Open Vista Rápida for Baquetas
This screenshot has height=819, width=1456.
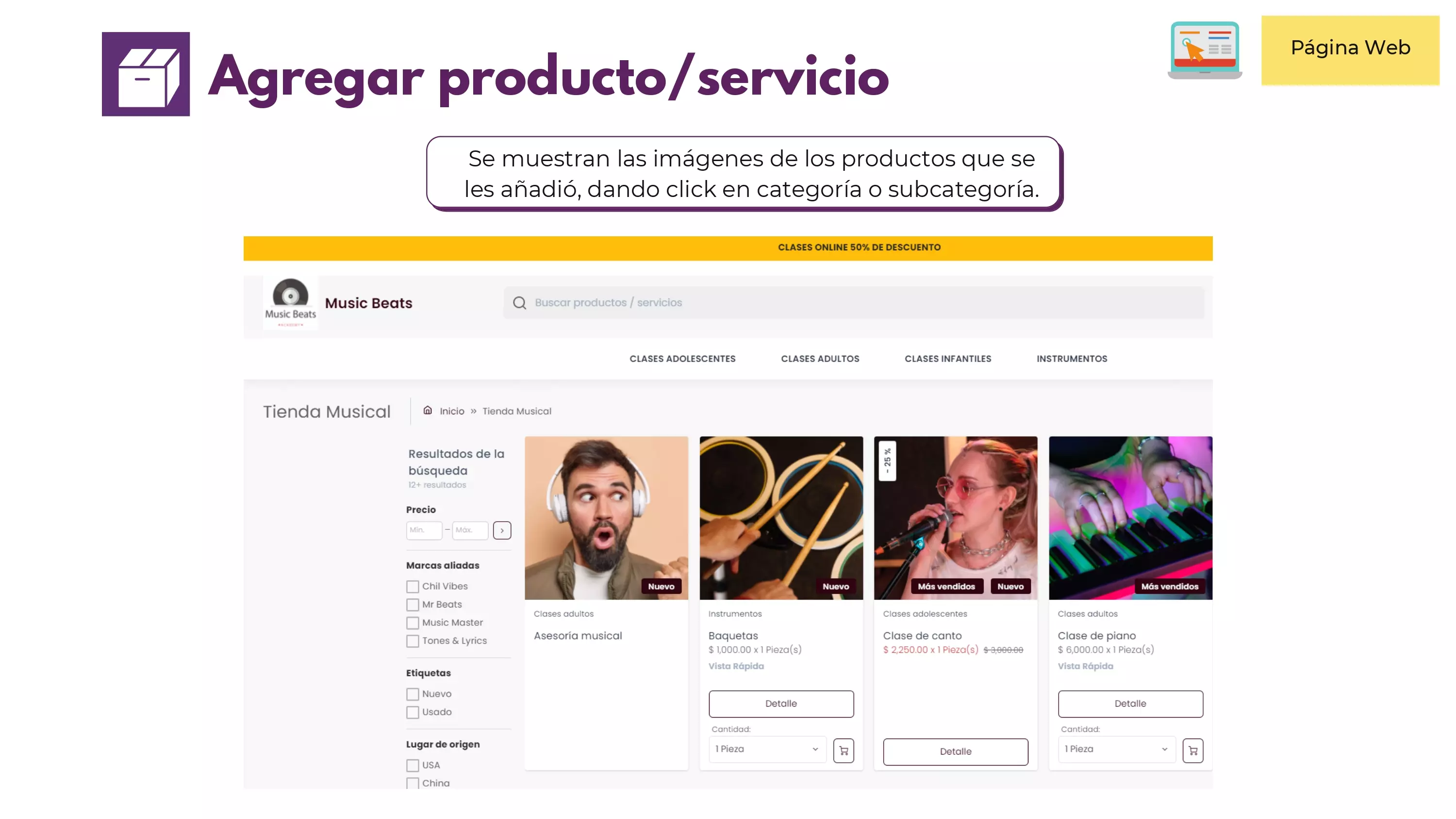[736, 666]
